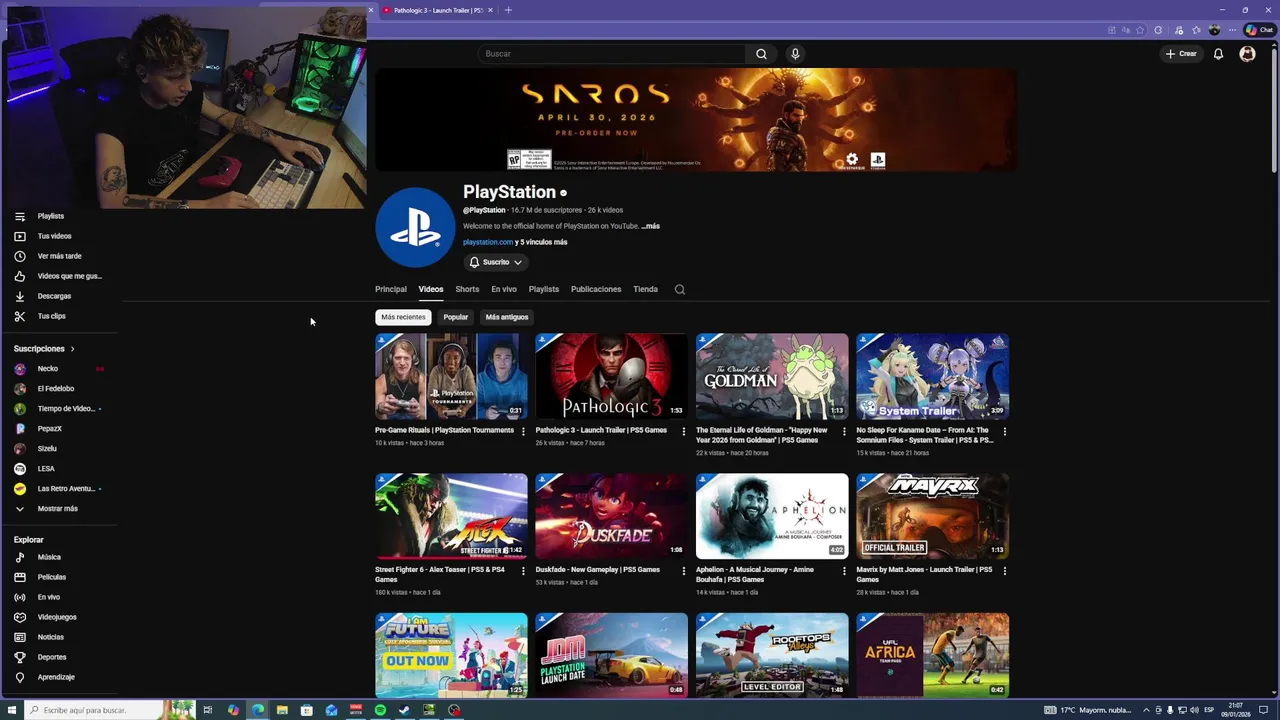Screen dimensions: 1280x720
Task: Open options menu for Aphelion video
Action: (844, 571)
